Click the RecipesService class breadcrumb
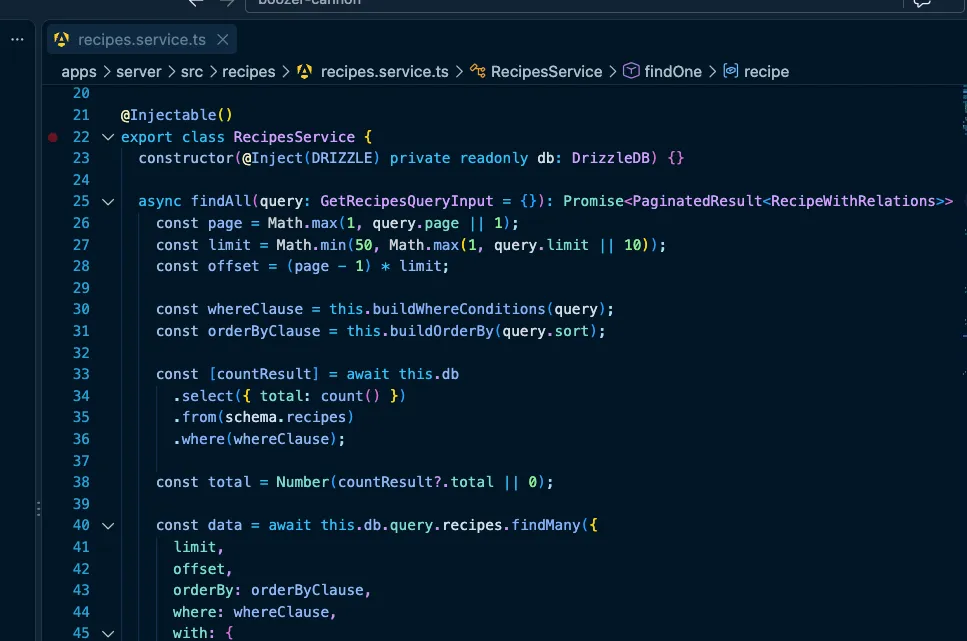The image size is (967, 641). [546, 72]
